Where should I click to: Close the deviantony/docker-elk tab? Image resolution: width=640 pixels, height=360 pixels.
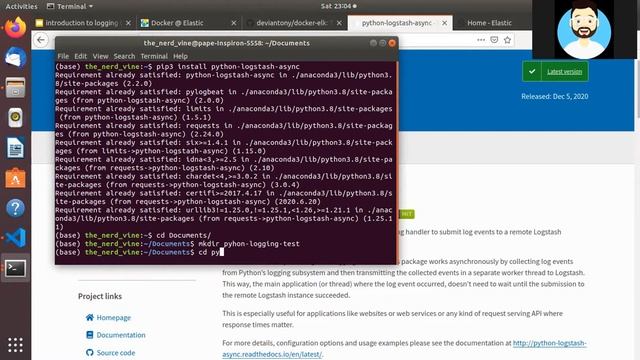339,23
